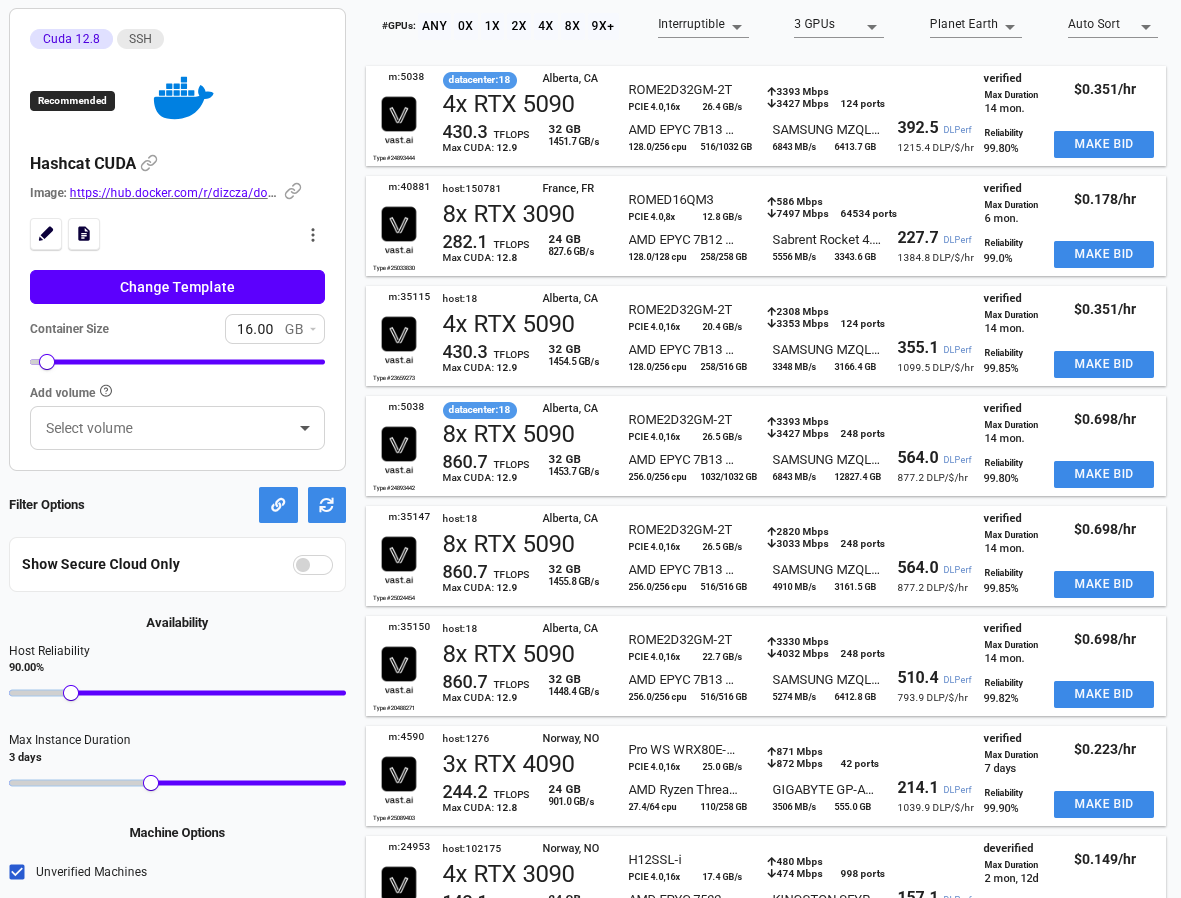1181x898 pixels.
Task: Make bid on m:35115 4x RTX 5090
Action: pyautogui.click(x=1103, y=364)
